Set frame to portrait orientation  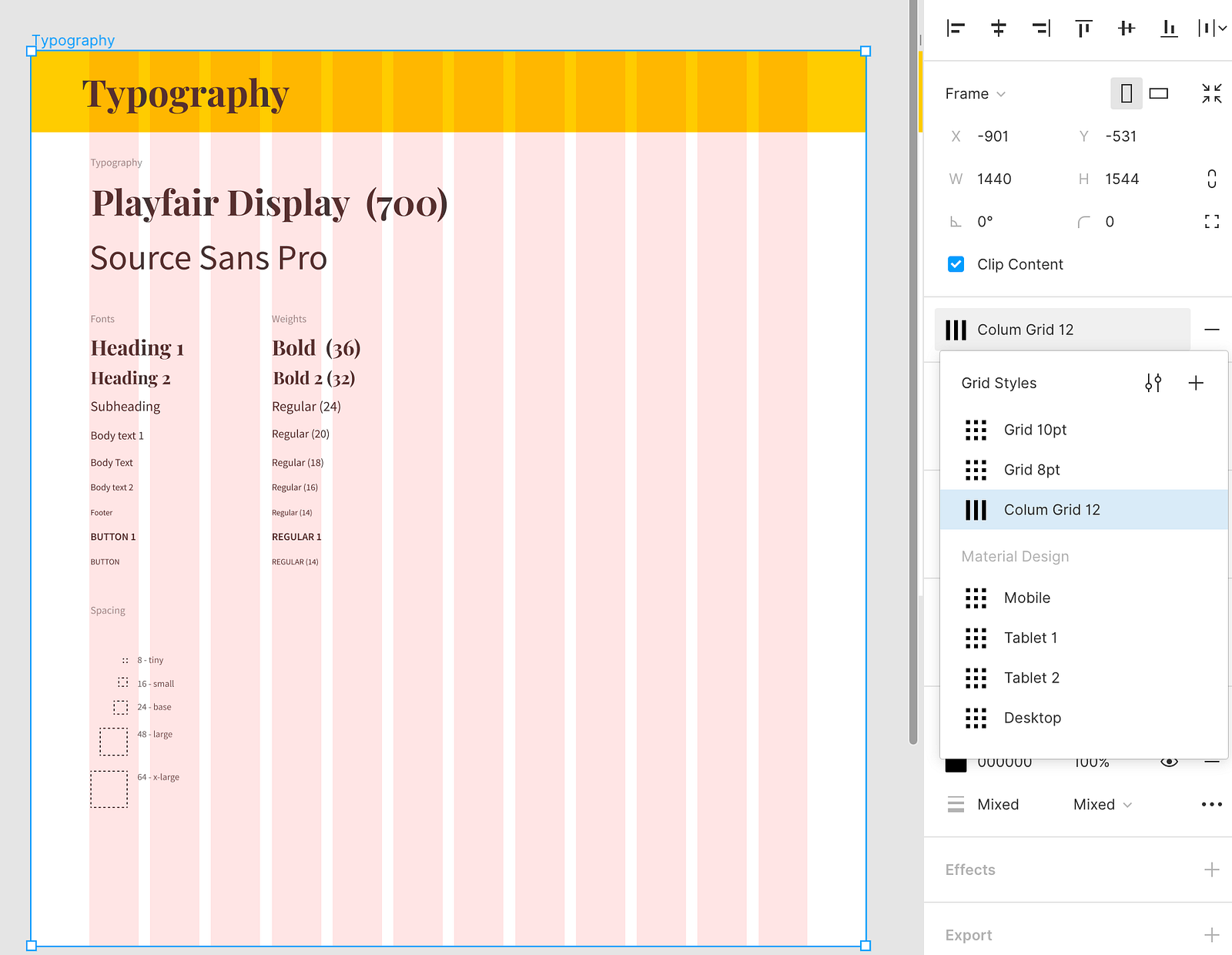click(x=1127, y=93)
